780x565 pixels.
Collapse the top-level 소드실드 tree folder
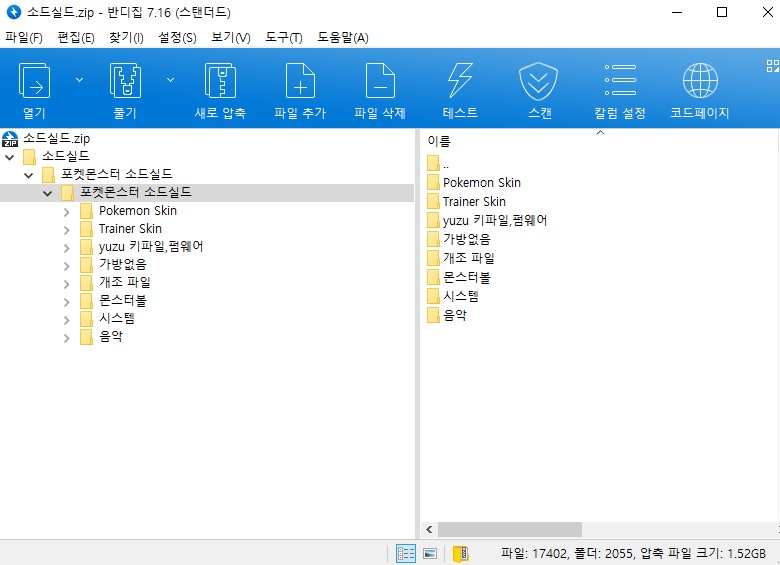(x=9, y=157)
